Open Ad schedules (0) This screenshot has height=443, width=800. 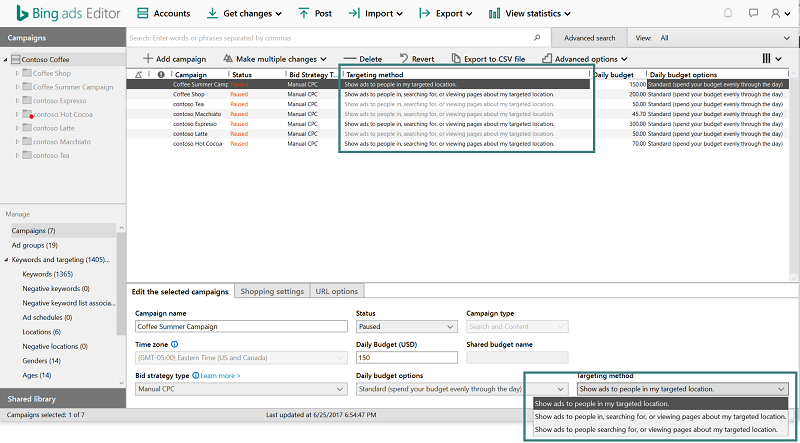(x=47, y=317)
